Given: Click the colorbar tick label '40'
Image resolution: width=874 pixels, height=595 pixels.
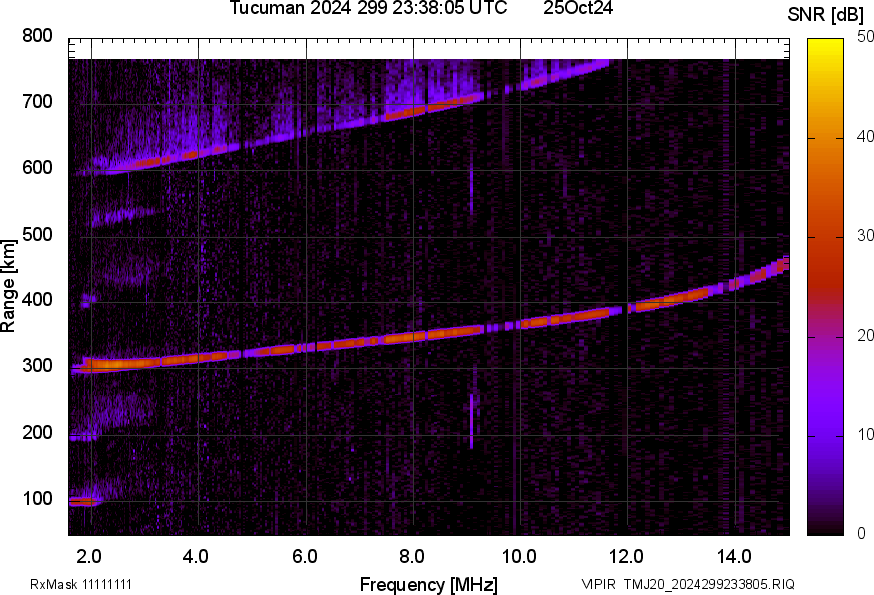Looking at the screenshot, I should point(865,136).
